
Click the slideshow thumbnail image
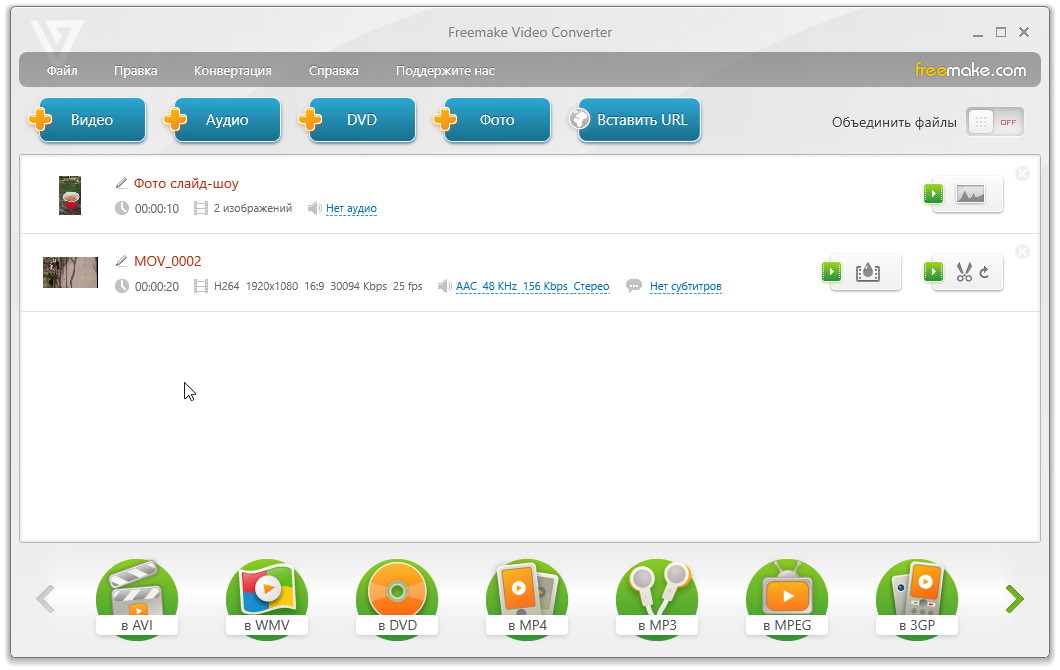[x=70, y=195]
